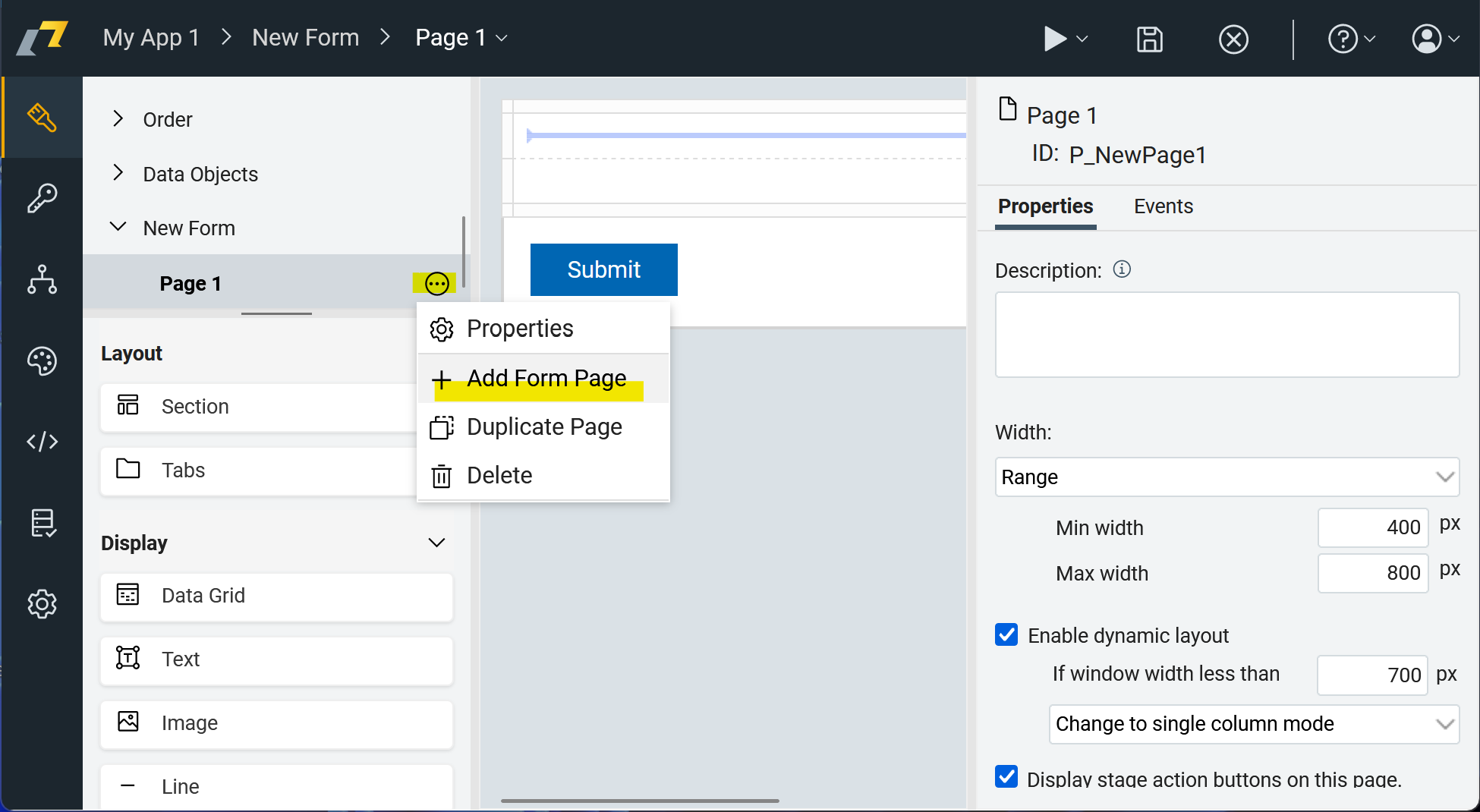
Task: Open Change to single column mode dropdown
Action: [1254, 724]
